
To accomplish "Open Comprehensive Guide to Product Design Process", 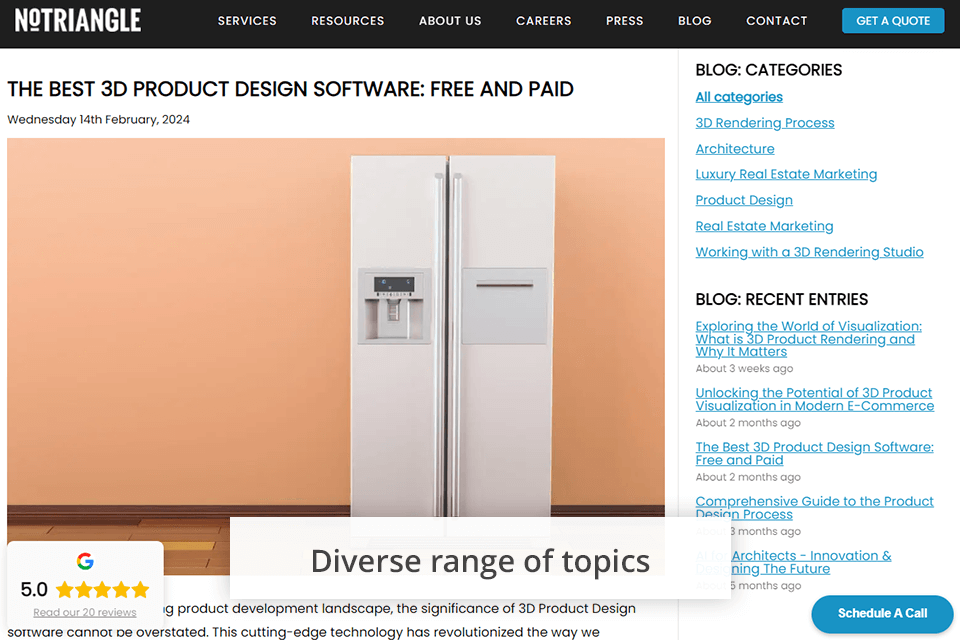I will tap(814, 508).
